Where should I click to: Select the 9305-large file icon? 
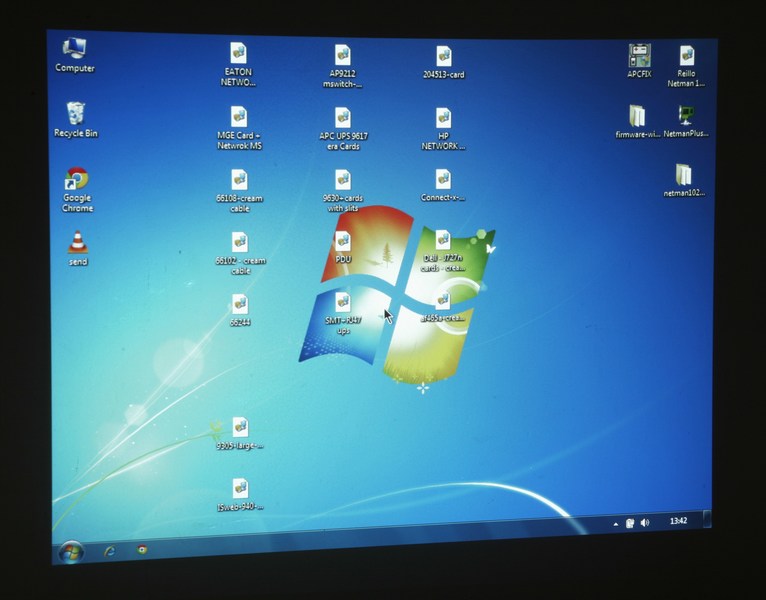click(x=240, y=433)
